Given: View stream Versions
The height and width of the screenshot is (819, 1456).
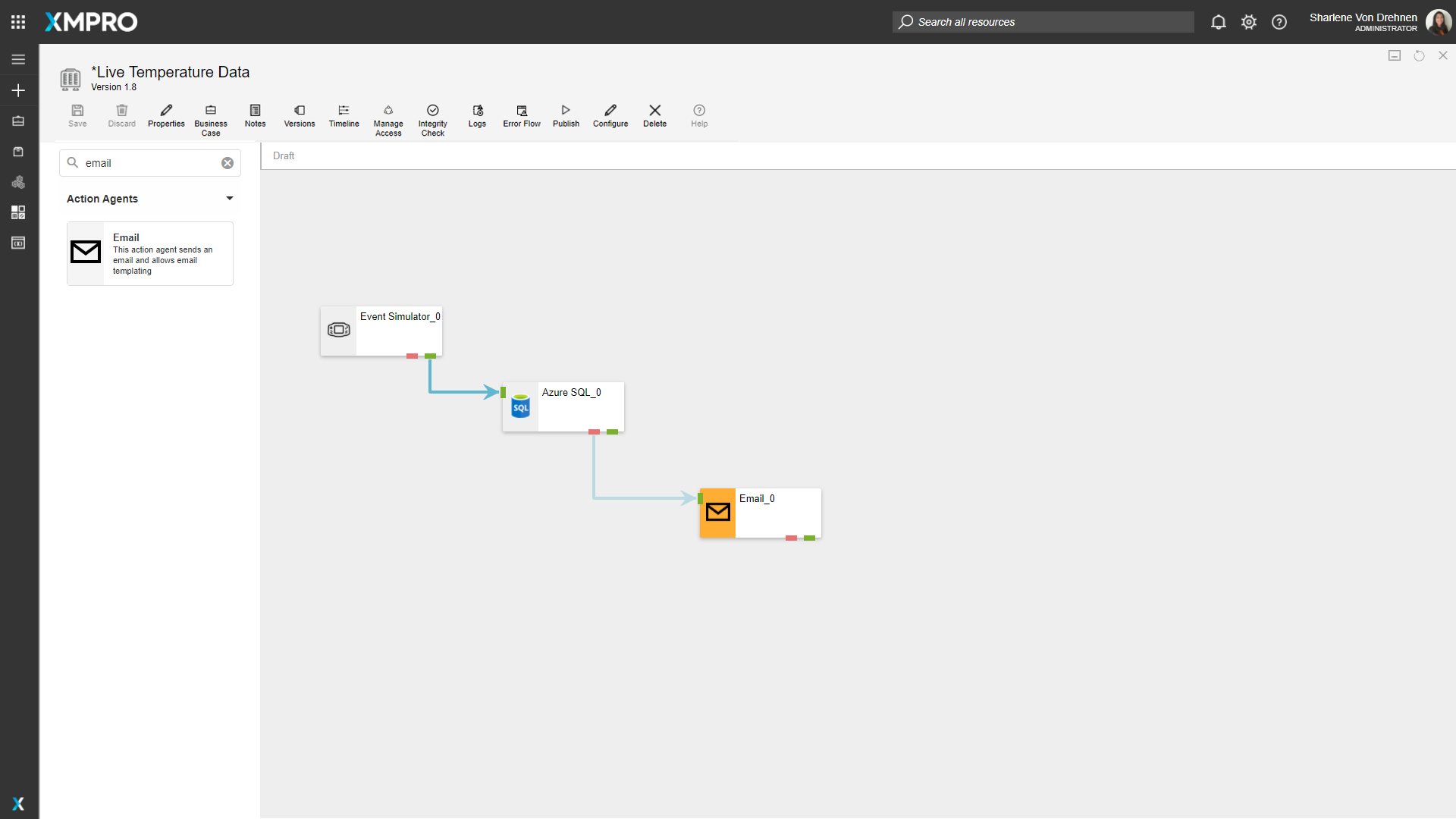Looking at the screenshot, I should tap(299, 116).
